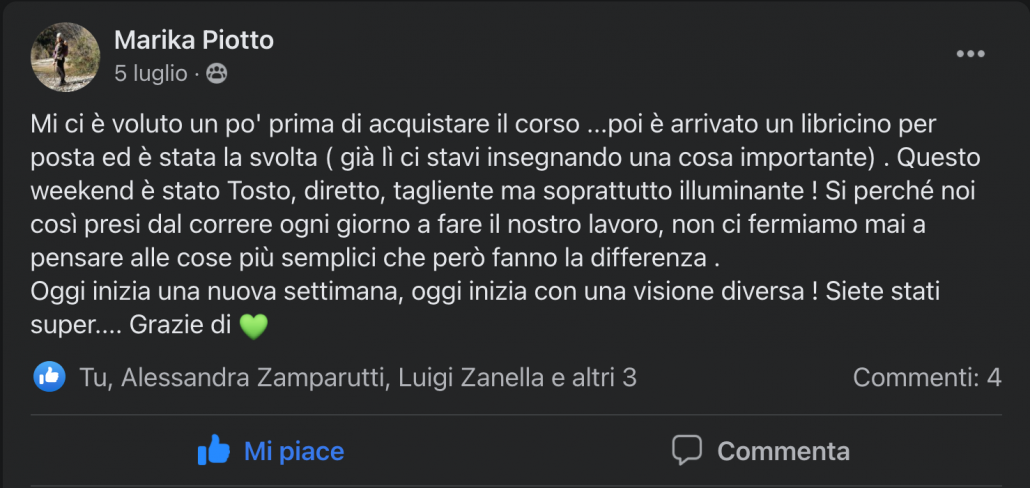The image size is (1030, 488).
Task: Open the post's "5 luglio" timestamp
Action: coord(150,73)
